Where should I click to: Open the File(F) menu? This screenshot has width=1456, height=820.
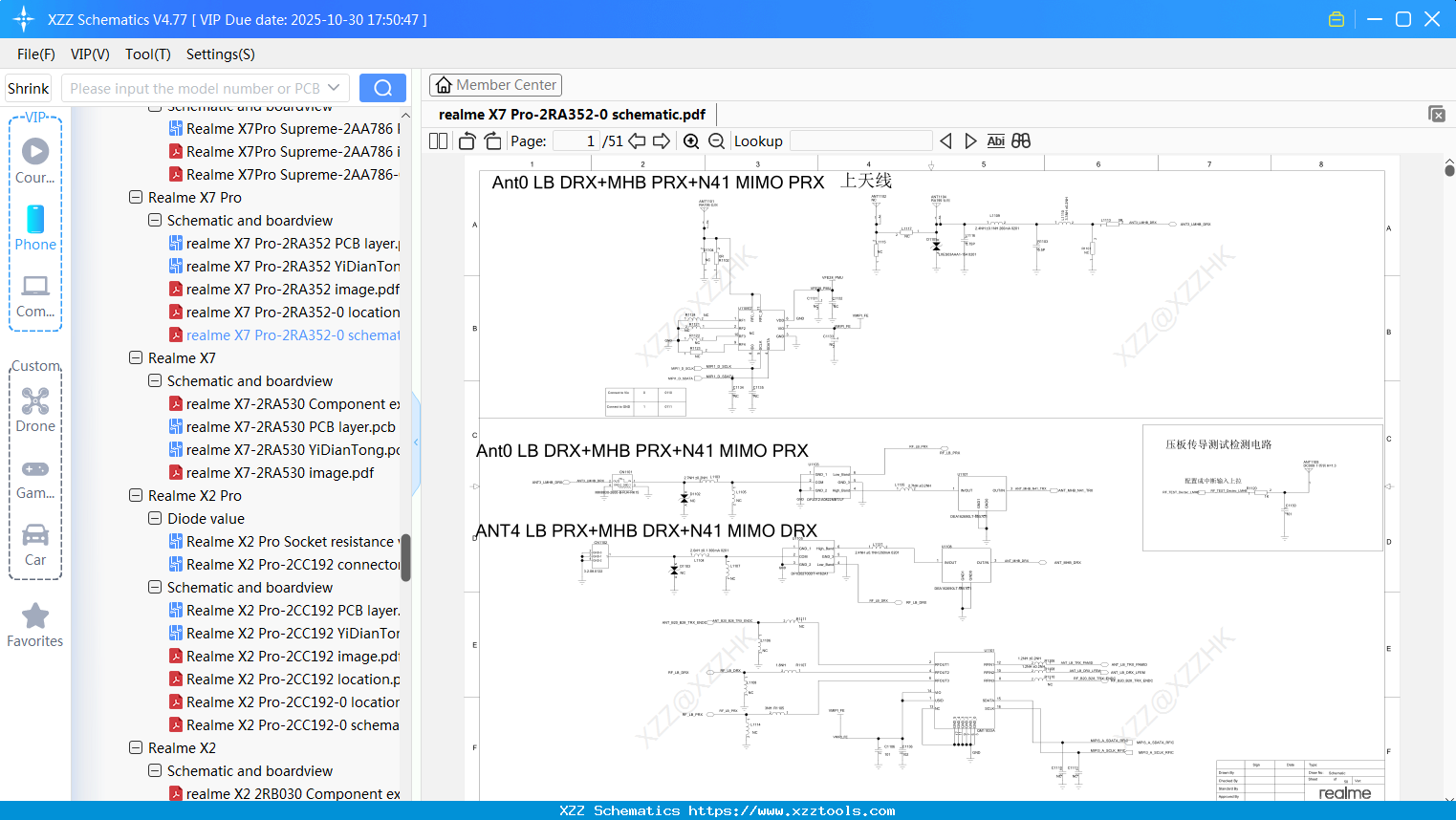(36, 54)
